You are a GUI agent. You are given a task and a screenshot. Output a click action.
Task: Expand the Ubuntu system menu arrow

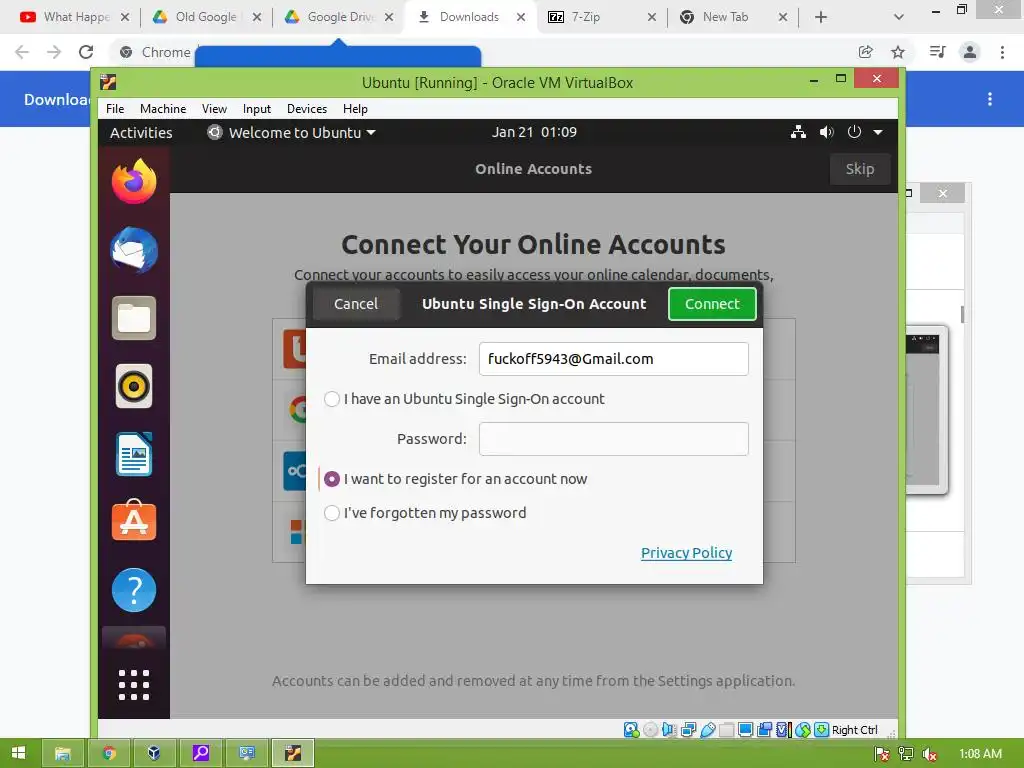point(878,132)
